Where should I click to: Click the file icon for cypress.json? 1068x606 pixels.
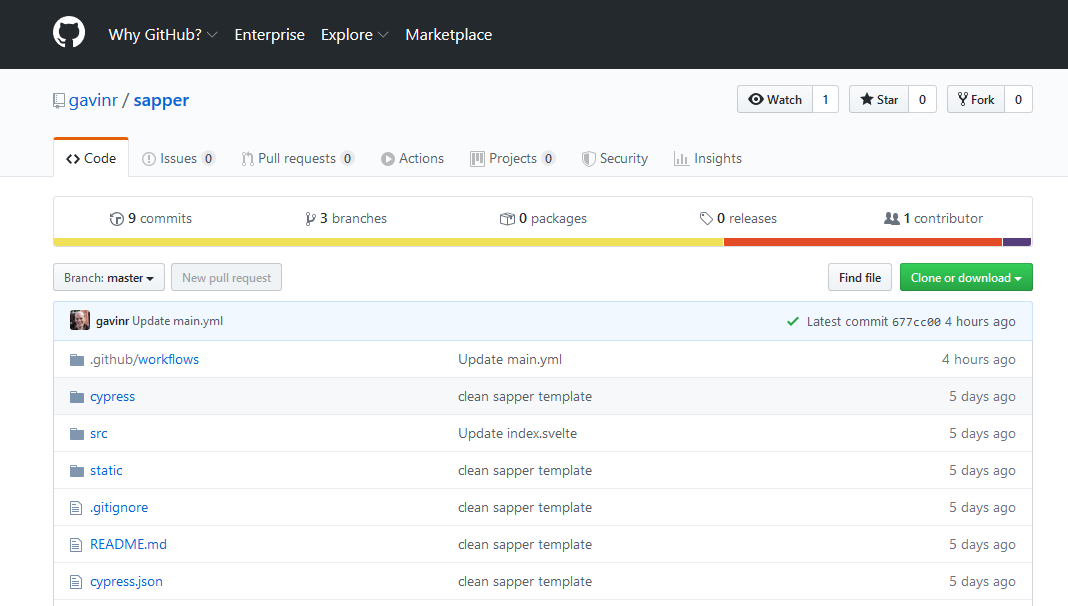[x=76, y=581]
